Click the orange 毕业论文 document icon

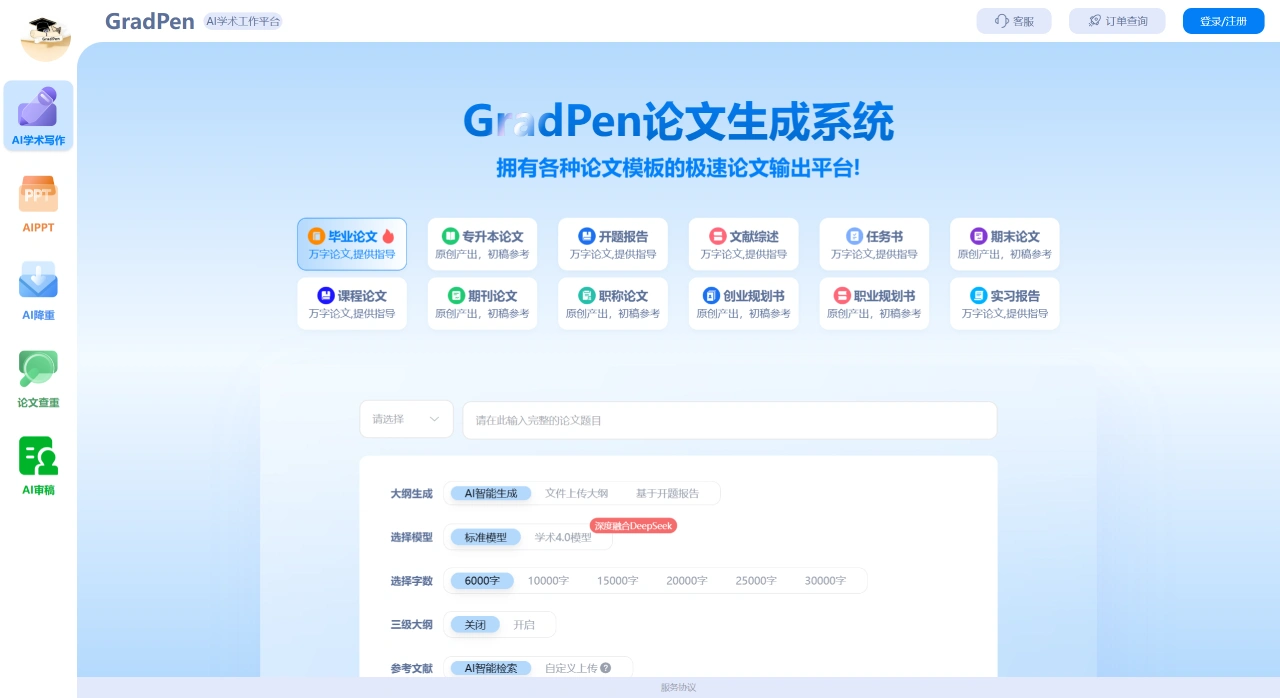click(316, 236)
